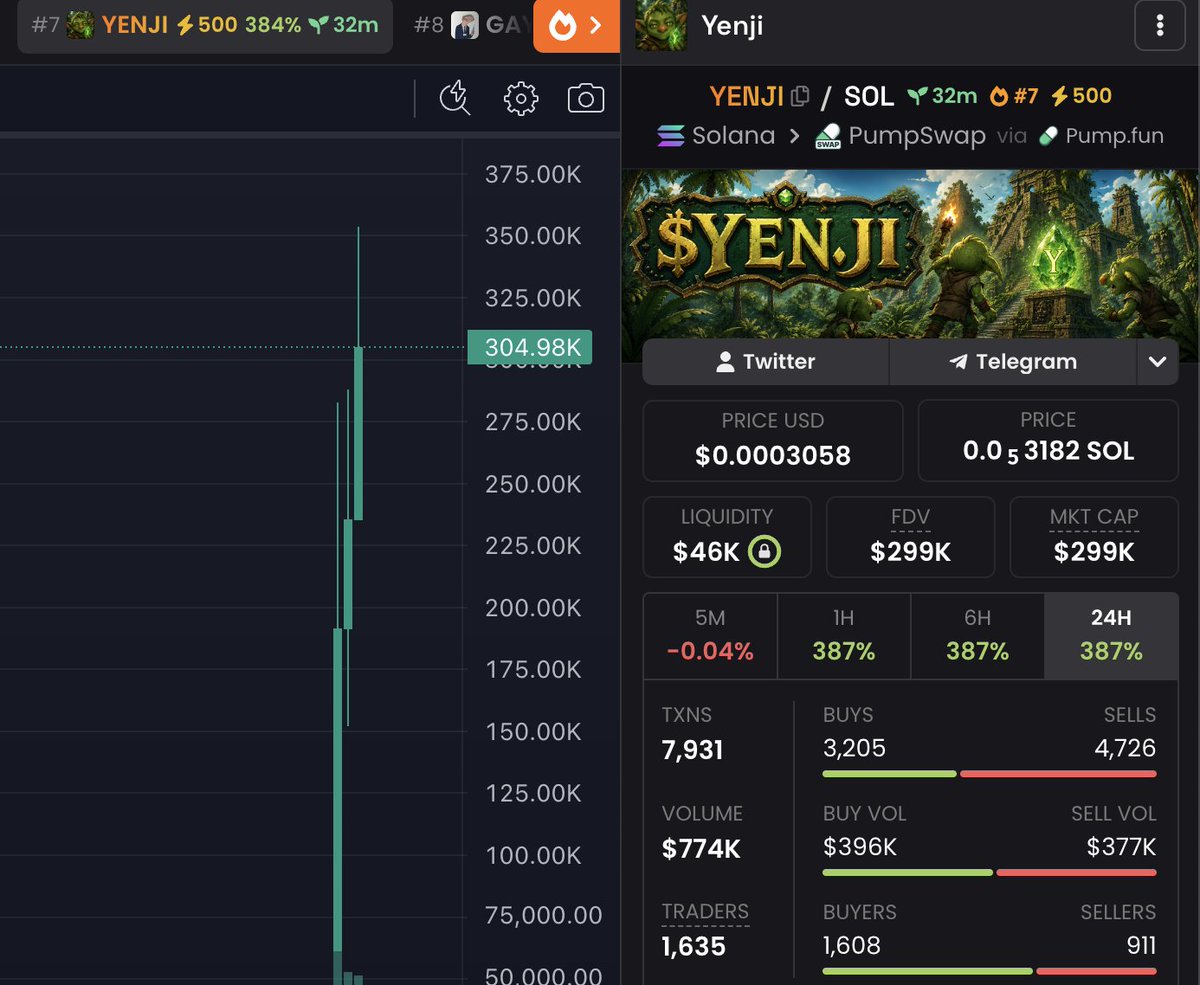1200x985 pixels.
Task: Click the BUYERS count 1,608
Action: coord(852,945)
